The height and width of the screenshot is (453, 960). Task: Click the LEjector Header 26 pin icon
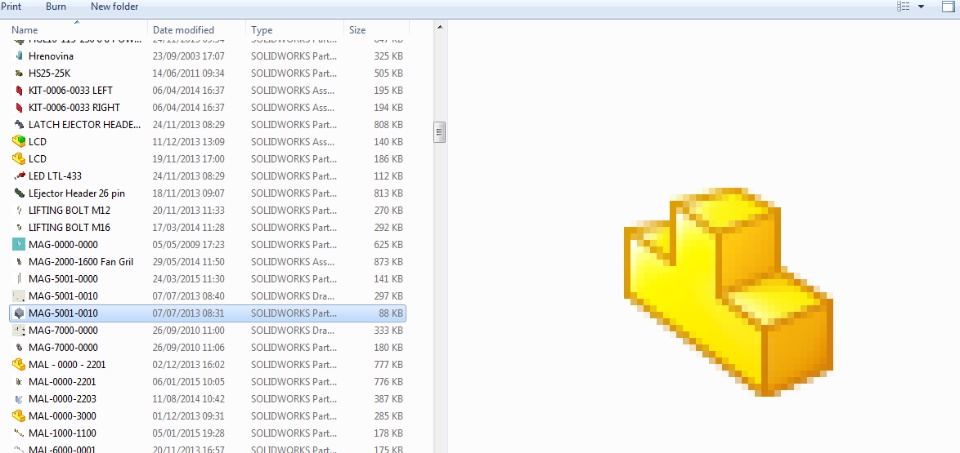pos(18,193)
